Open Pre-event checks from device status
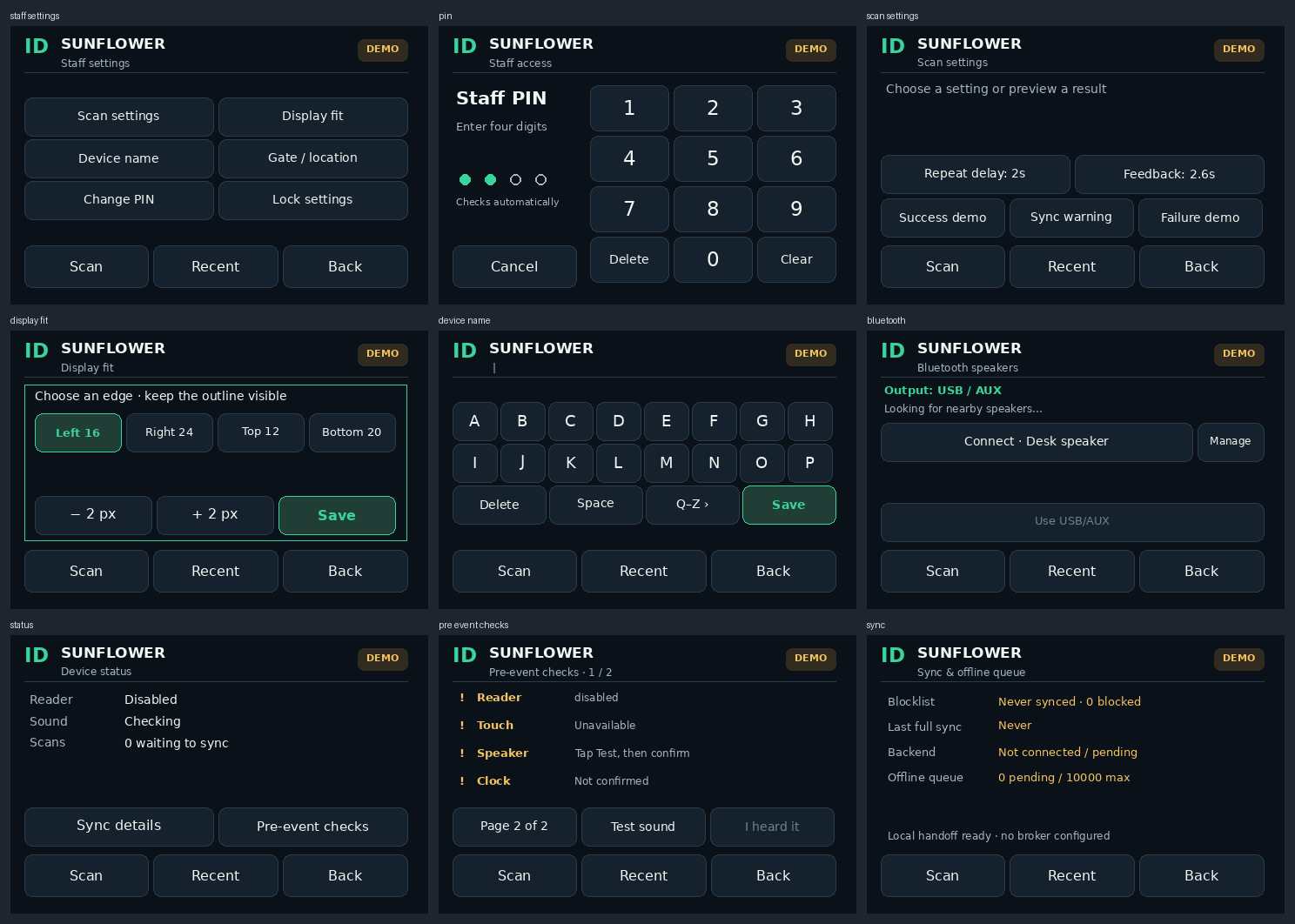1295x924 pixels. tap(312, 827)
